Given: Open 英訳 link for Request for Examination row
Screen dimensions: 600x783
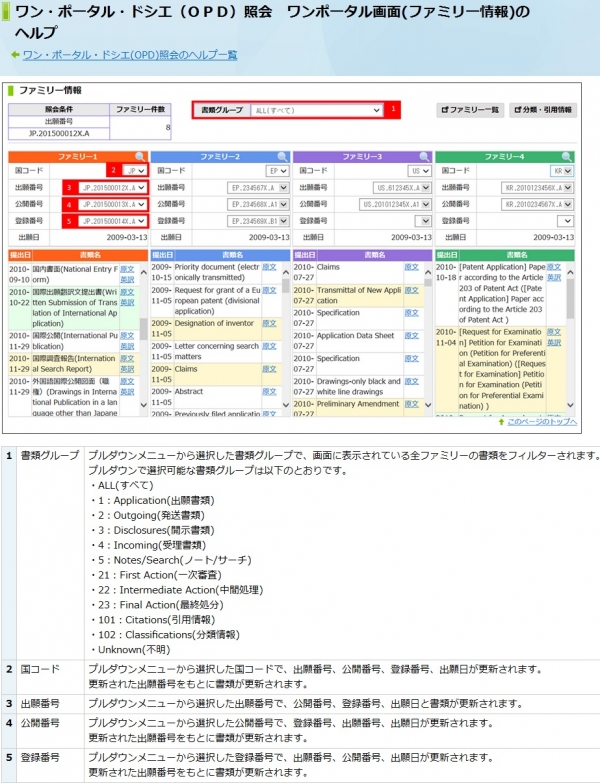Looking at the screenshot, I should point(554,343).
